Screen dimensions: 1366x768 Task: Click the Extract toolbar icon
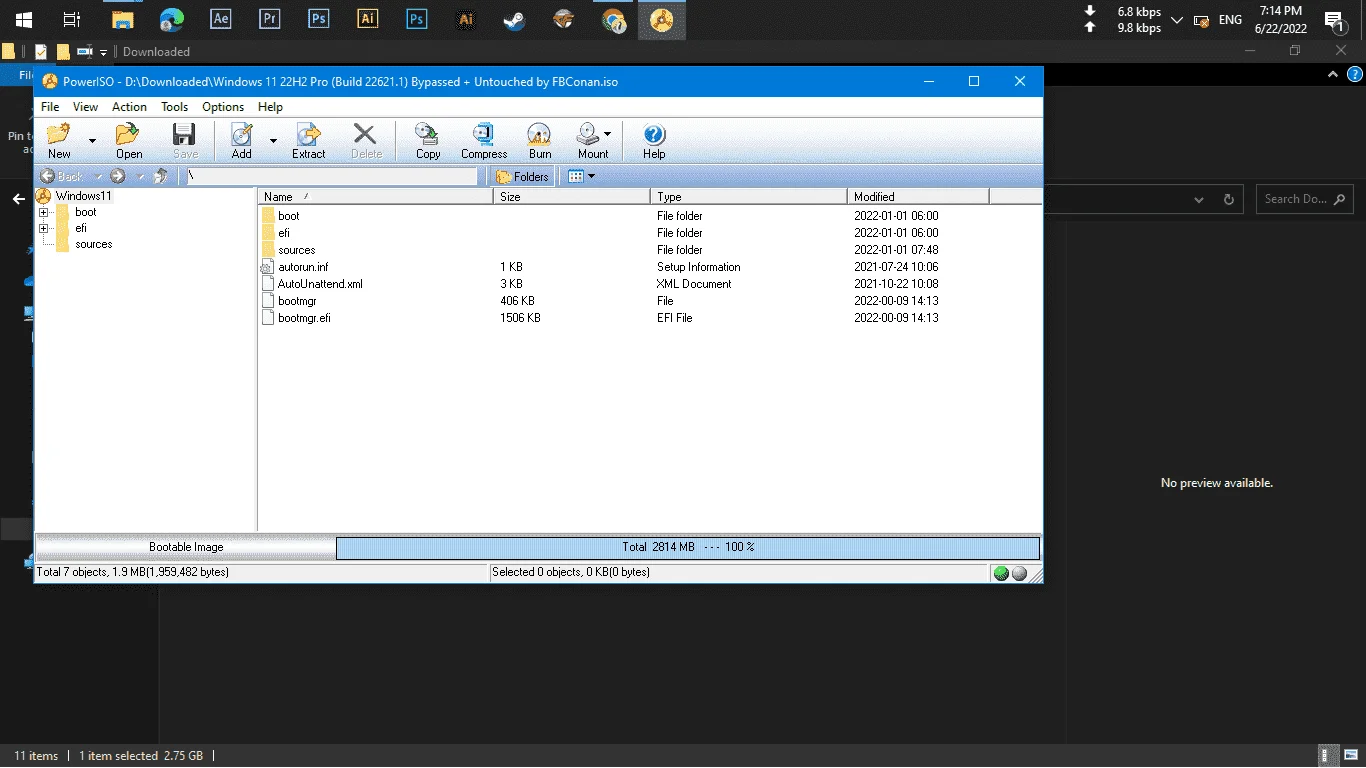pos(308,135)
